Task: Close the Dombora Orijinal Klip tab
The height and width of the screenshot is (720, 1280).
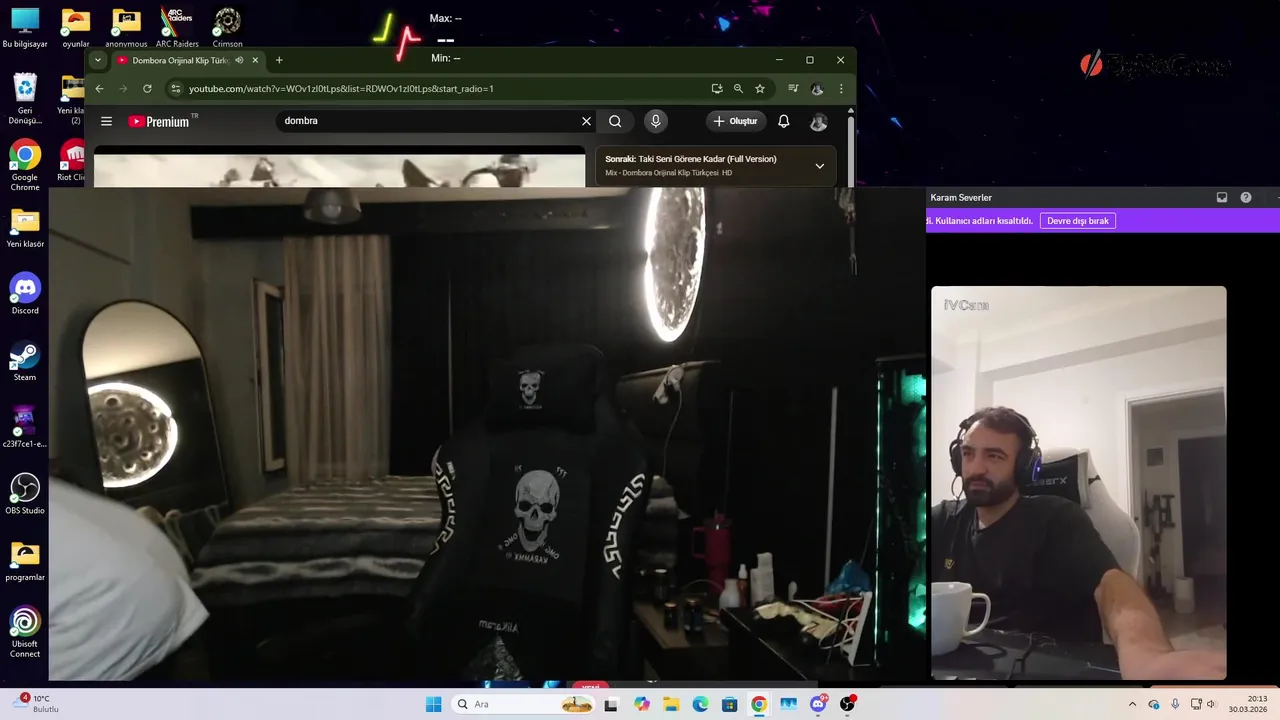Action: tap(255, 60)
